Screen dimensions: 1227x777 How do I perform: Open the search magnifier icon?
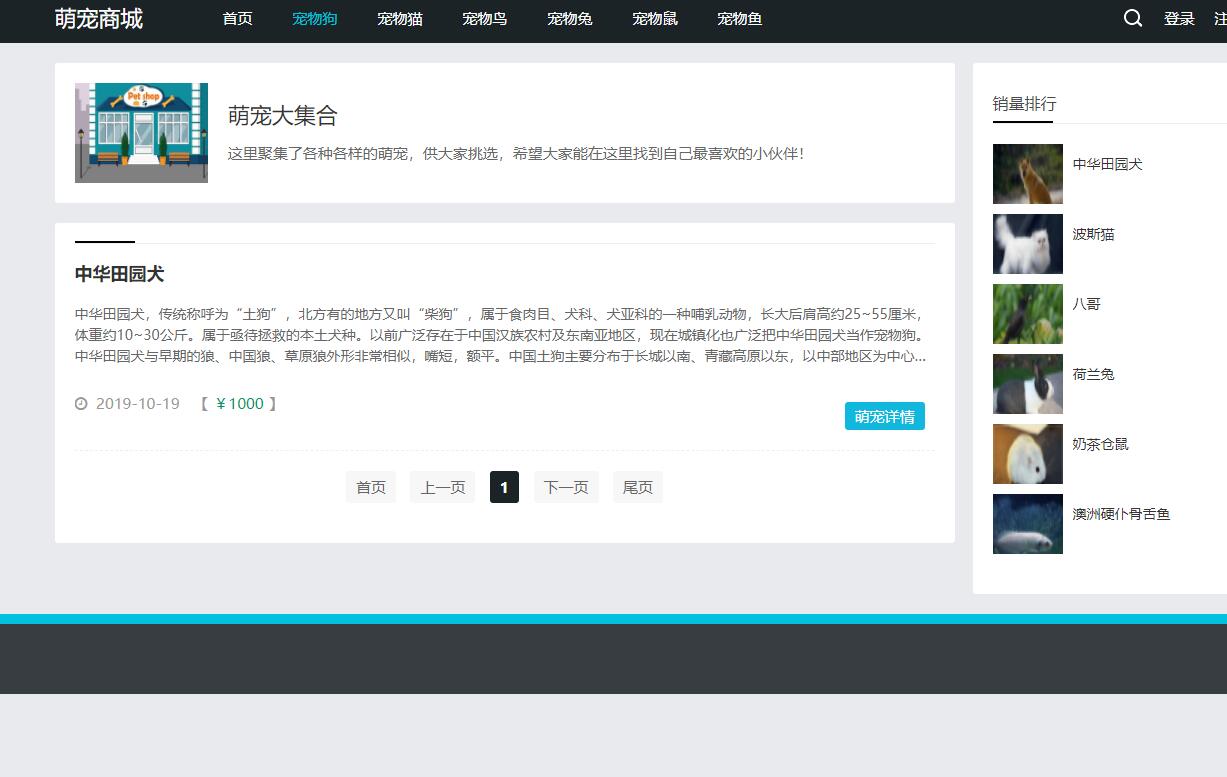[1132, 17]
